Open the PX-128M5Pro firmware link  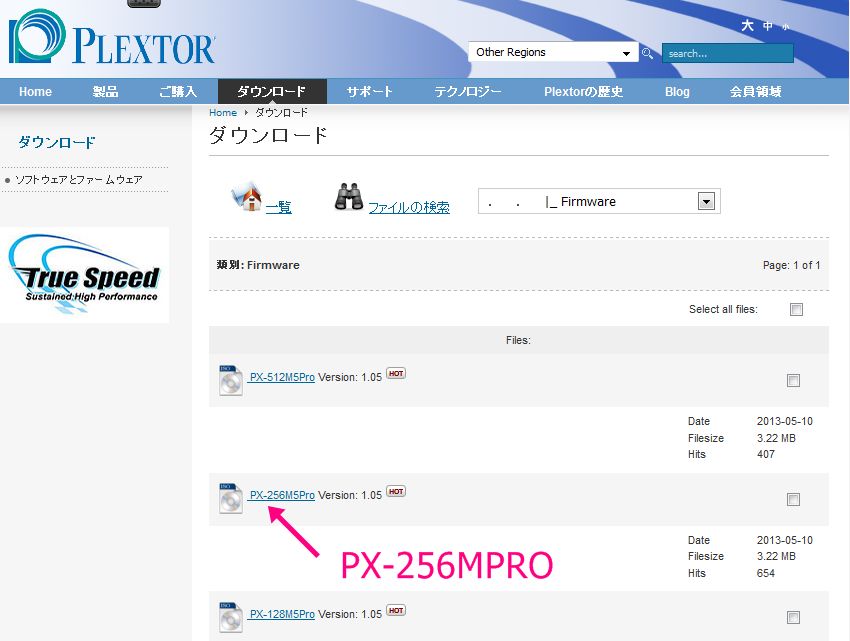(281, 614)
